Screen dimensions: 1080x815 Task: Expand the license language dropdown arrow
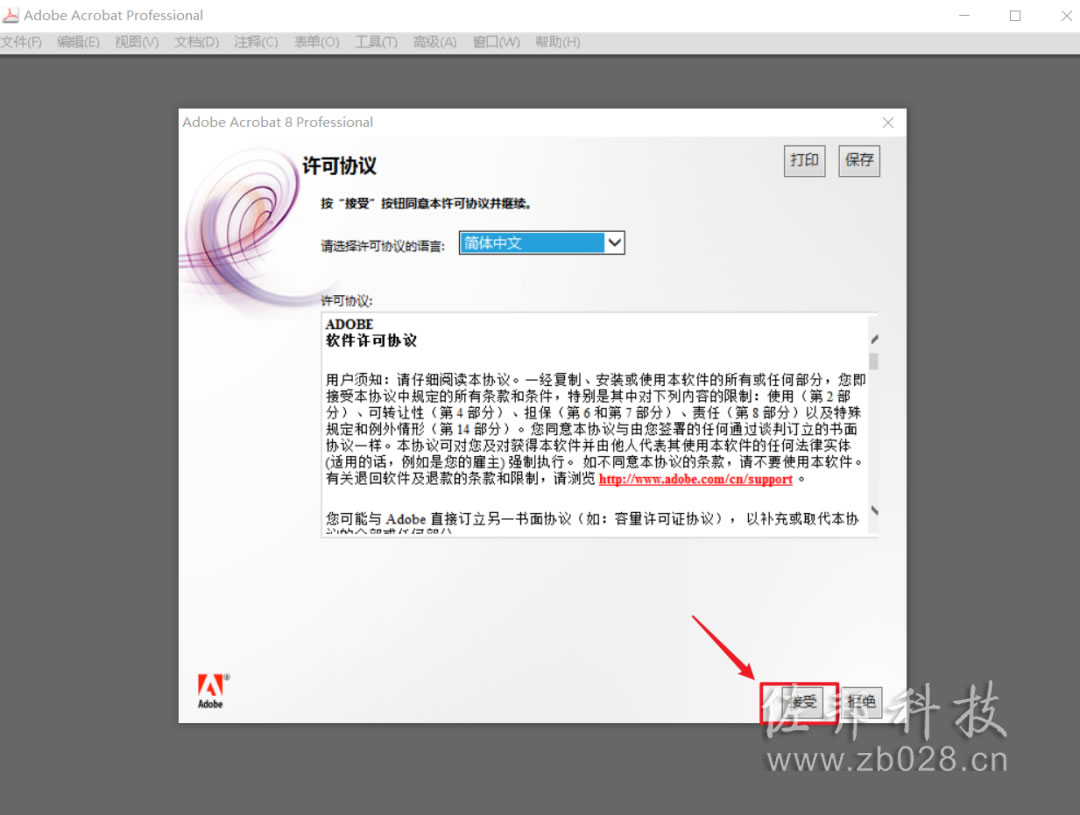tap(614, 243)
